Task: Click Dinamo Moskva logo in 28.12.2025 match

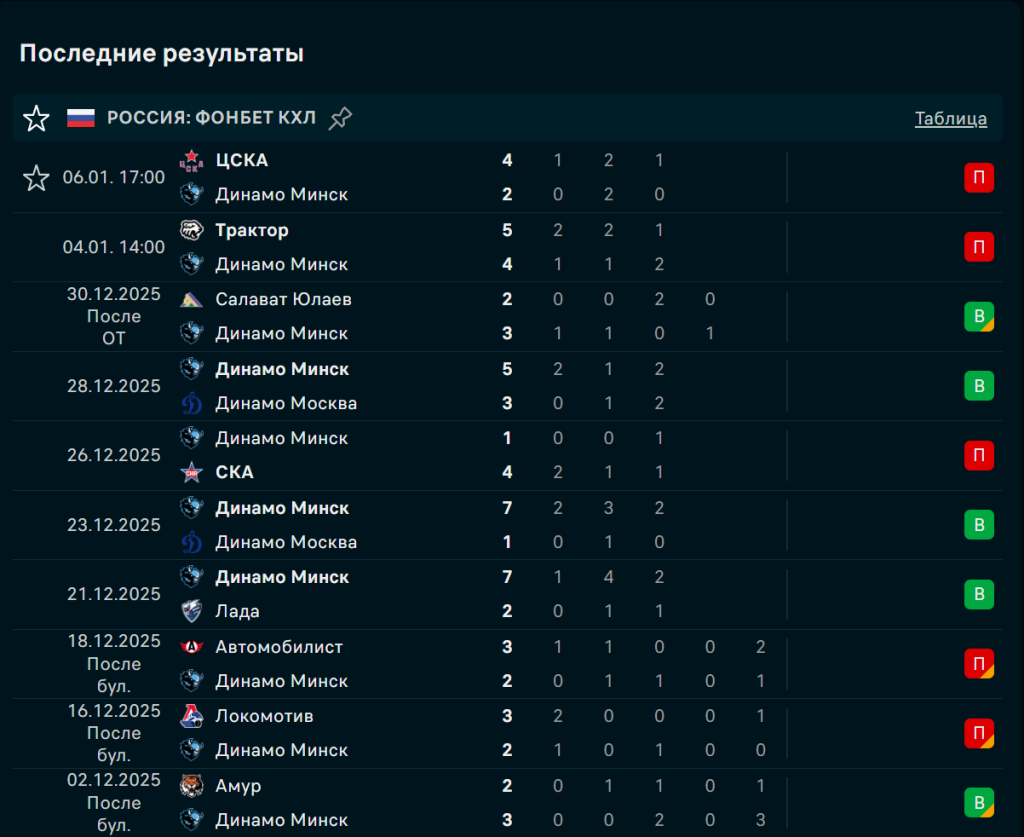Action: (x=191, y=404)
